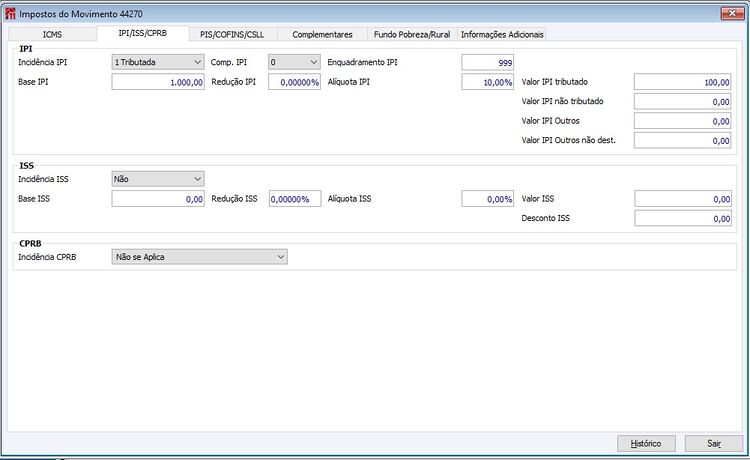Click Valor IPI Outros não dest. field
This screenshot has height=460, width=750.
click(x=683, y=141)
